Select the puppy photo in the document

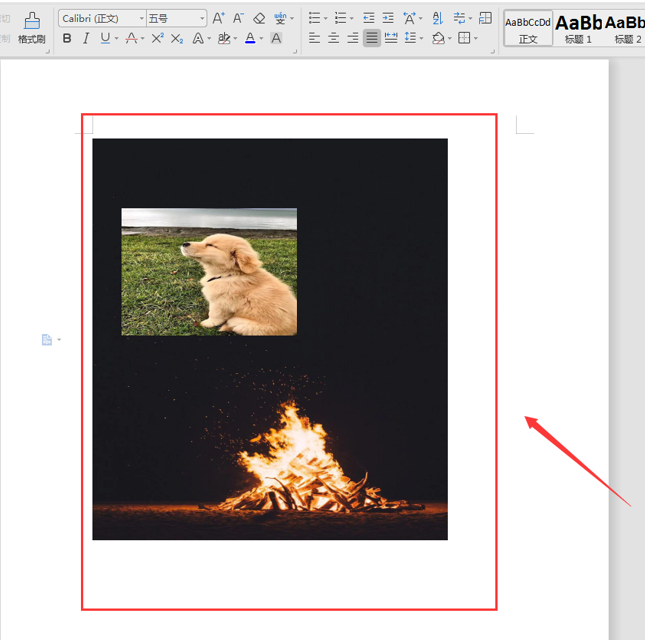point(209,272)
